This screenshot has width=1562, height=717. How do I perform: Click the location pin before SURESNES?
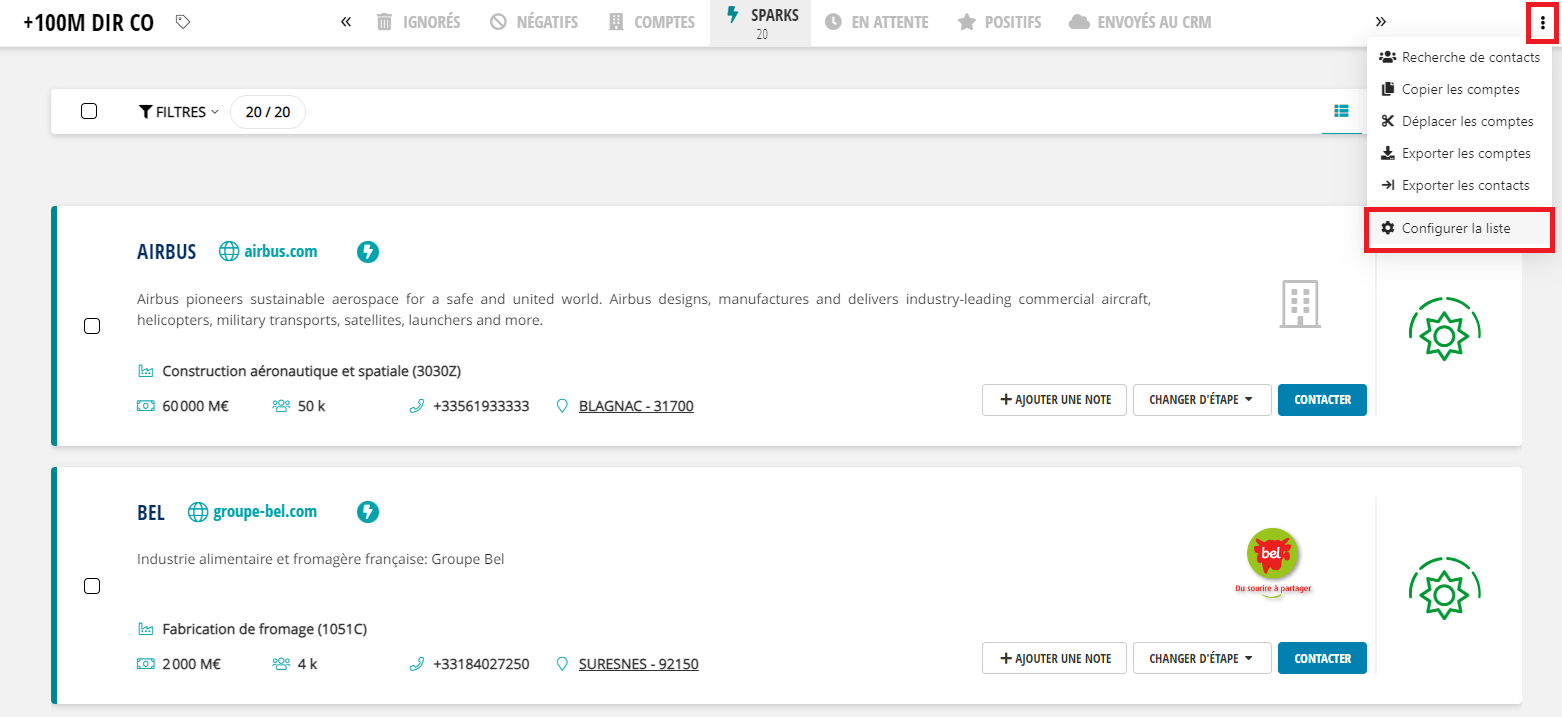(x=562, y=664)
